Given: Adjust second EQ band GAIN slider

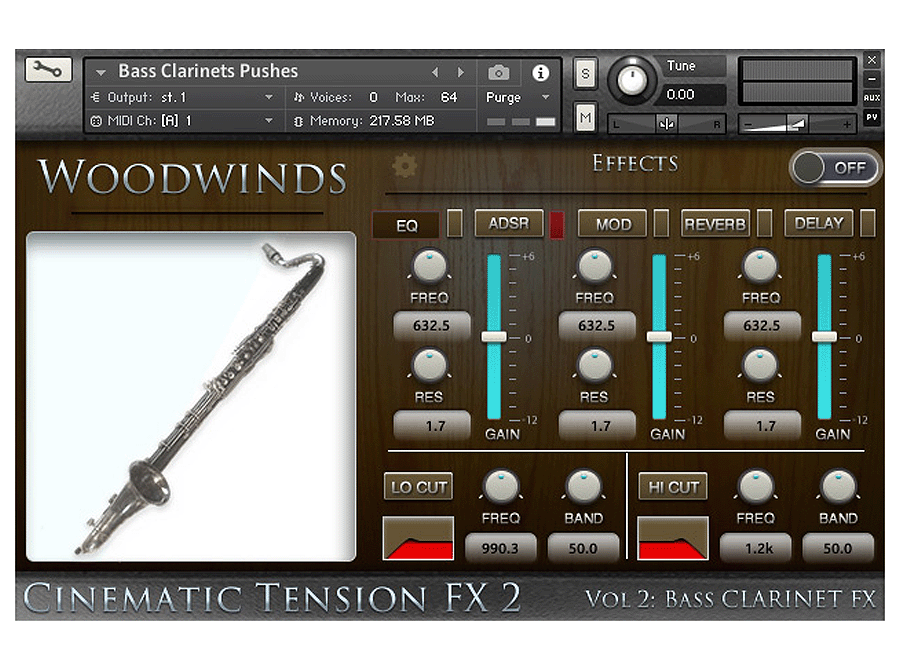Looking at the screenshot, I should point(659,337).
